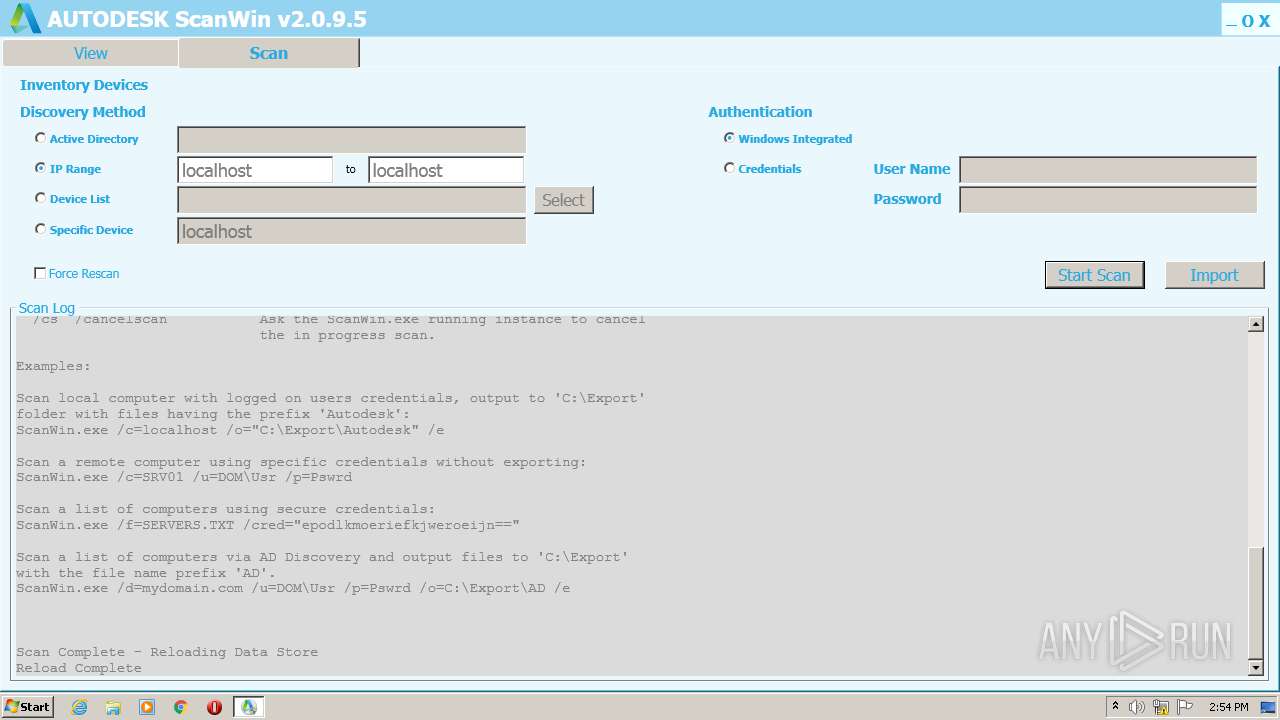Open the network tray icon
This screenshot has height=720, width=1280.
coord(1161,707)
